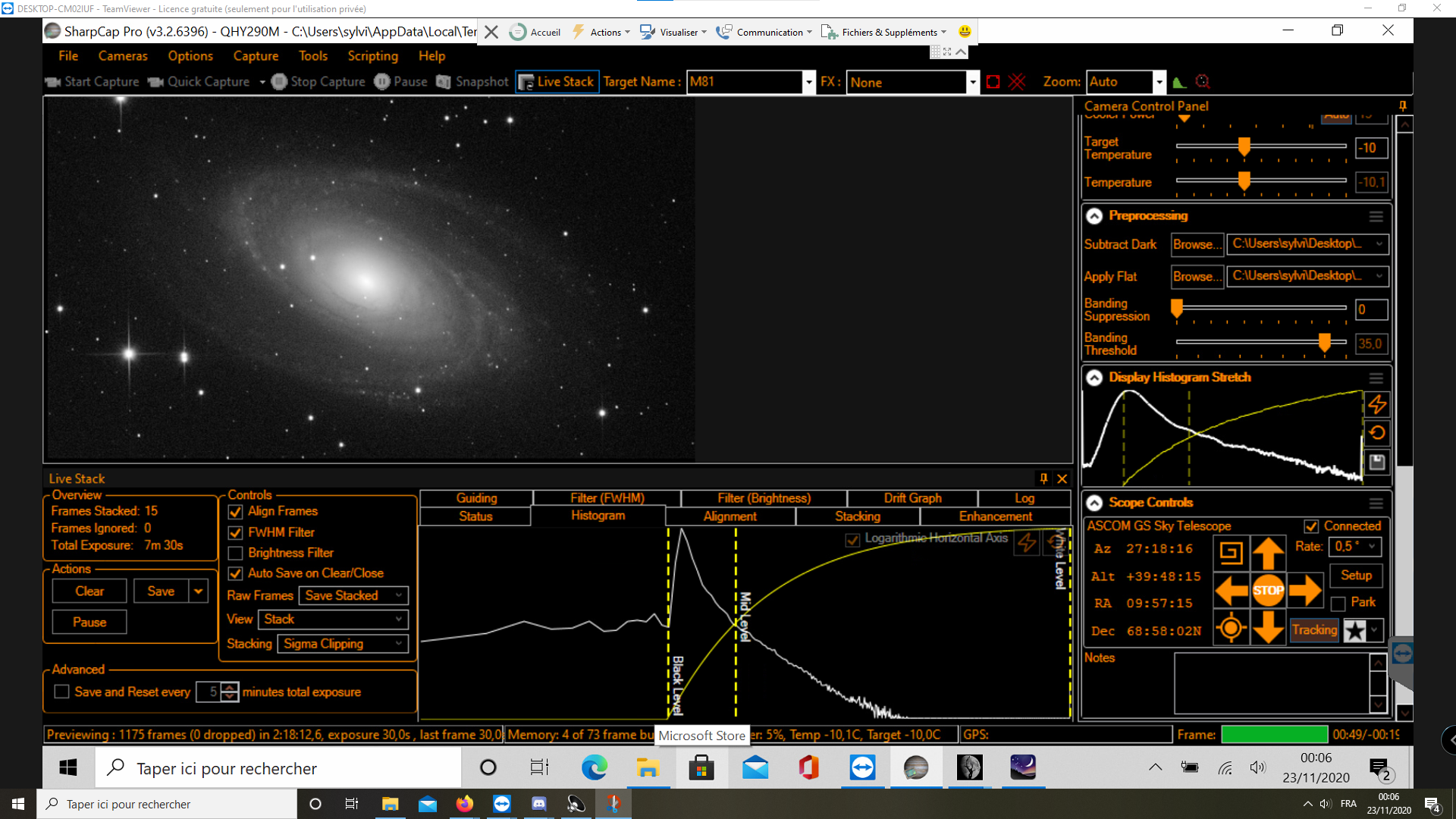This screenshot has height=819, width=1456.
Task: Slew scope with the up arrow
Action: tap(1268, 553)
